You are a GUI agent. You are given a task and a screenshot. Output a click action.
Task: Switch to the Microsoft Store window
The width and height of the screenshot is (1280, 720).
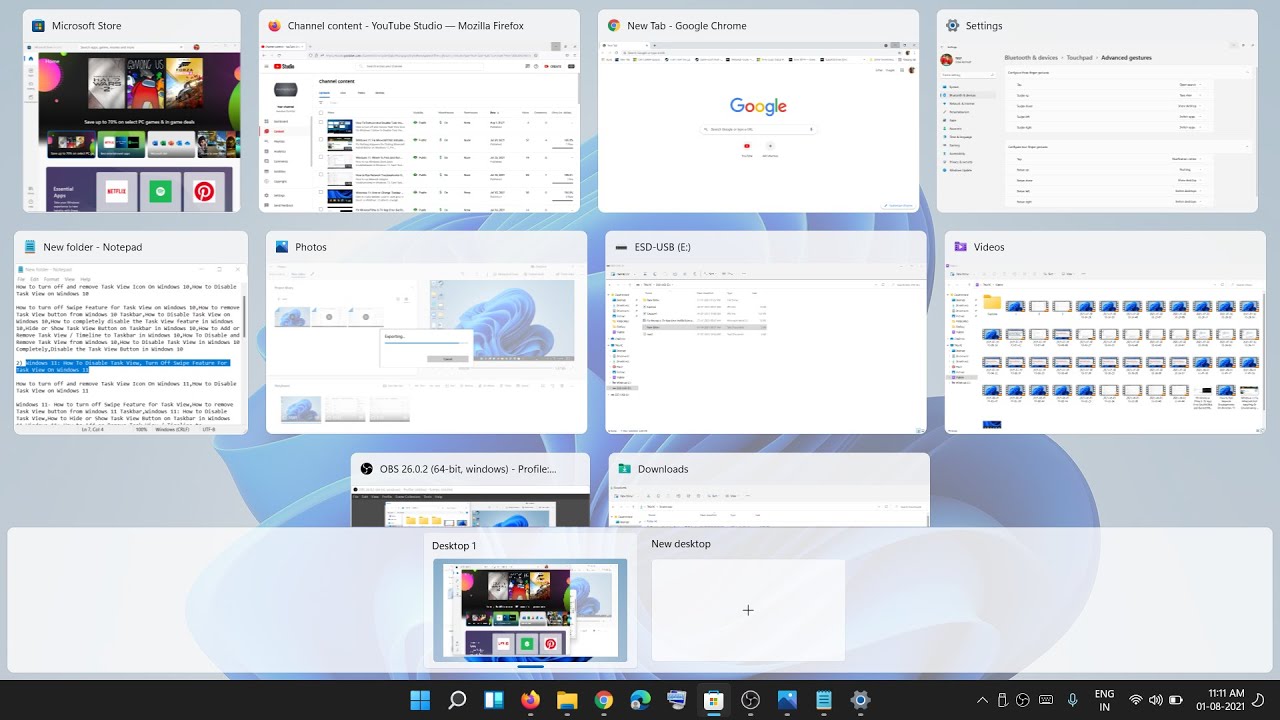(132, 111)
